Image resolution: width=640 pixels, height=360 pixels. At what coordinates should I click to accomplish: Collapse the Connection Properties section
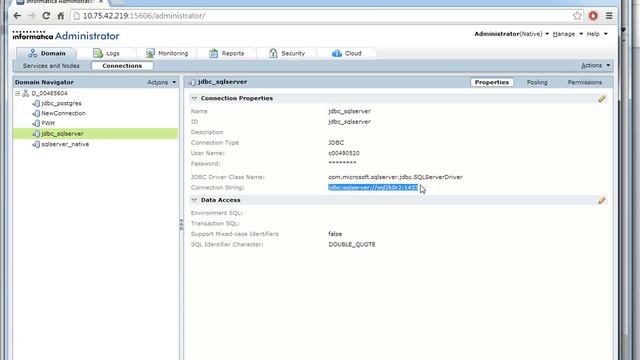point(194,98)
